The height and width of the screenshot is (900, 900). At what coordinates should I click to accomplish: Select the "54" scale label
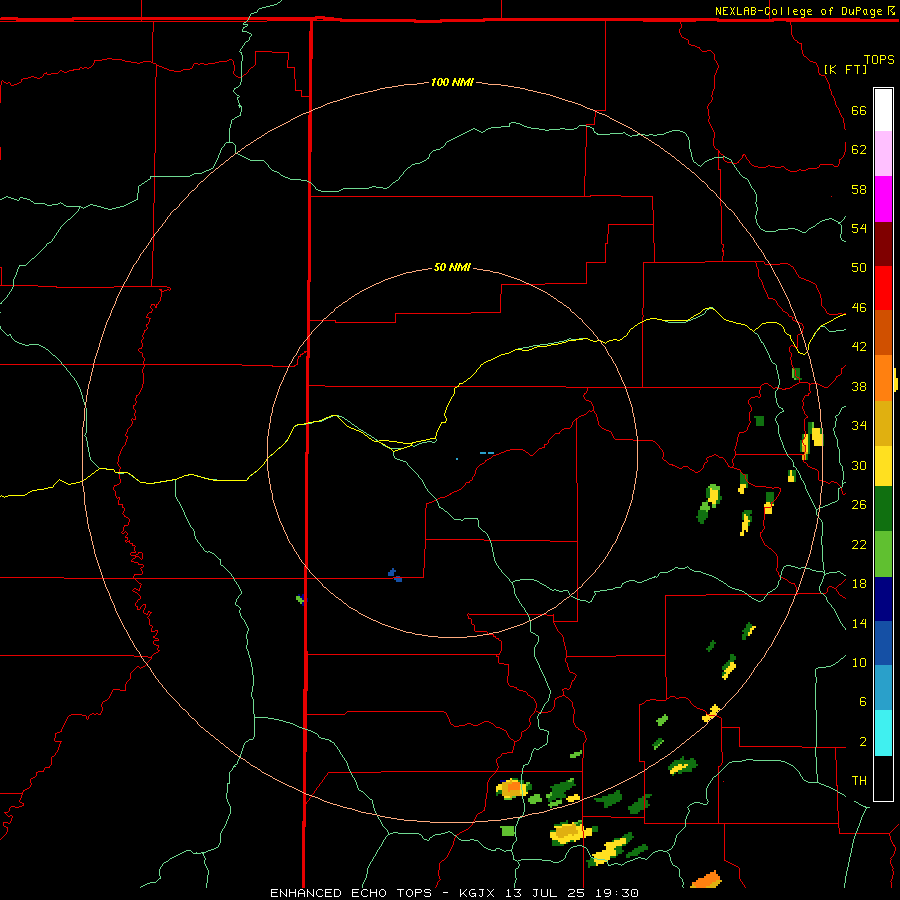[859, 228]
